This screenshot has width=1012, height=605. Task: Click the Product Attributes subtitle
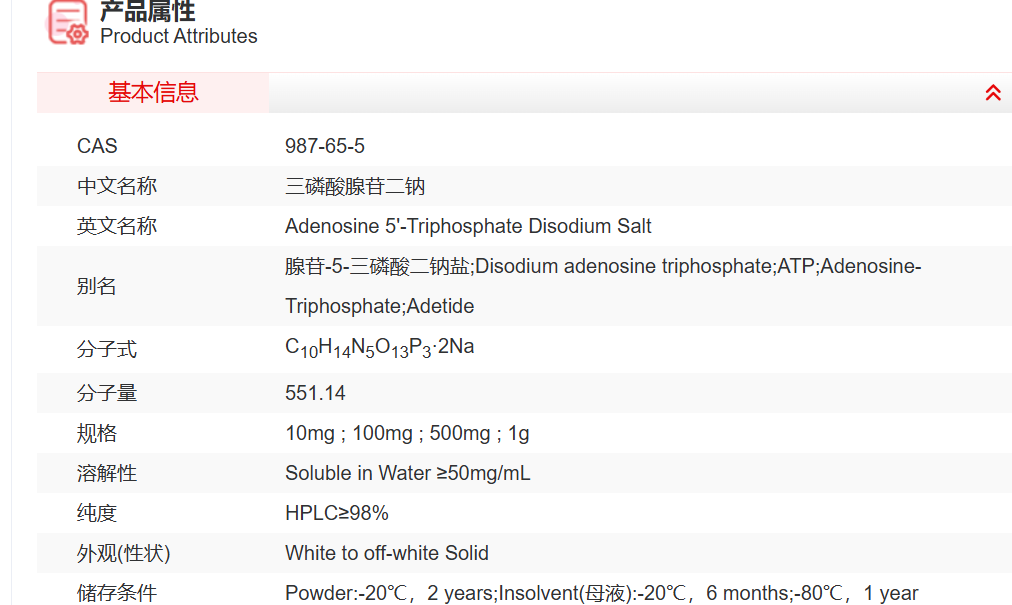[178, 36]
